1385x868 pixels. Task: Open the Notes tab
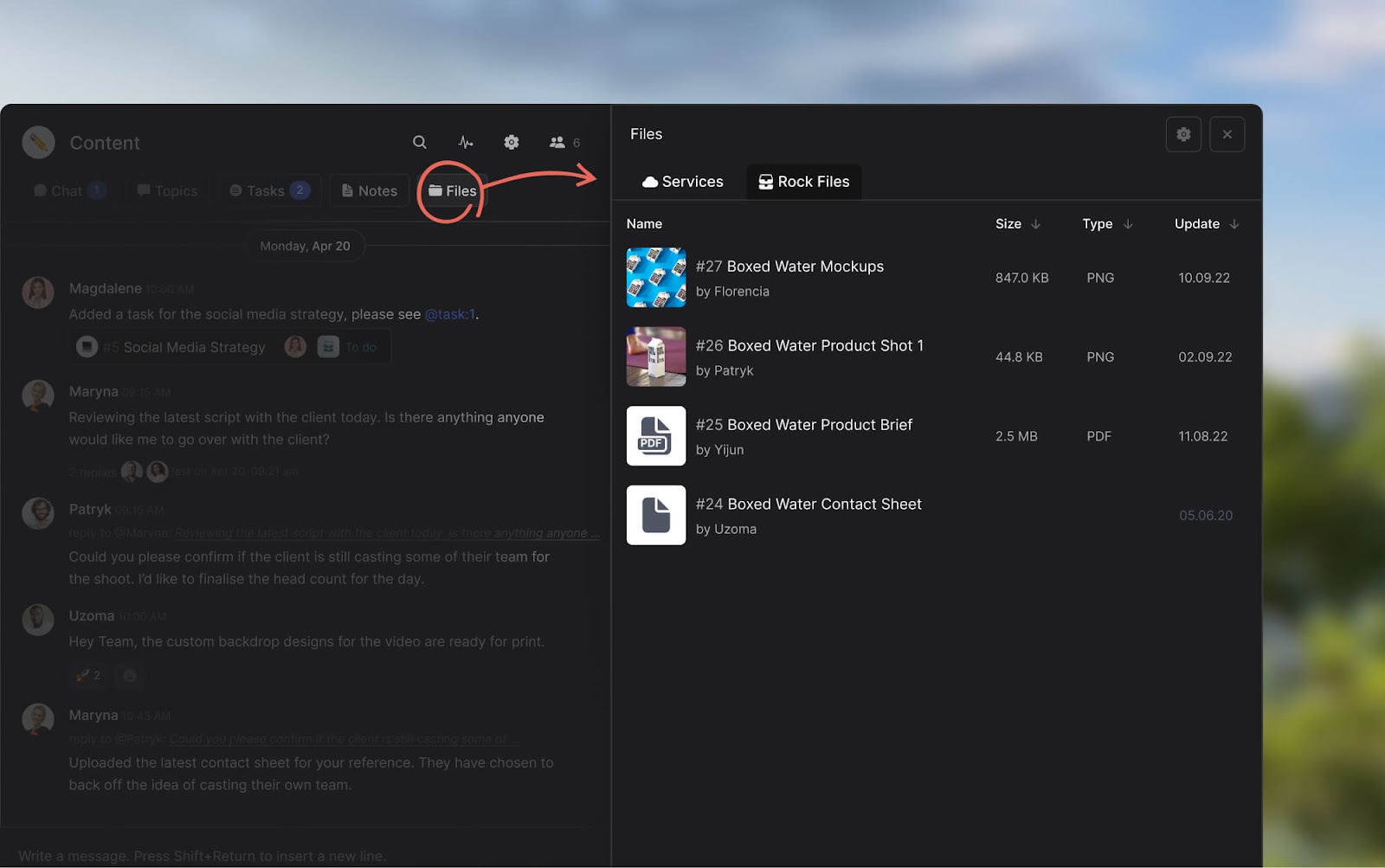370,190
